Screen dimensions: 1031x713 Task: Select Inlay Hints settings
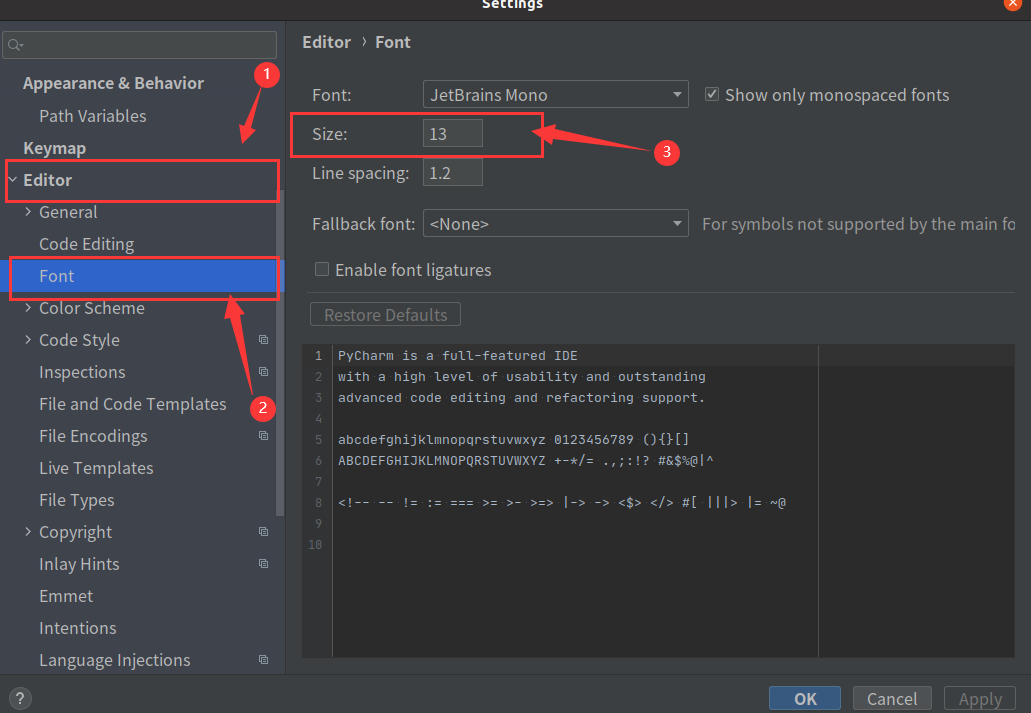click(79, 564)
